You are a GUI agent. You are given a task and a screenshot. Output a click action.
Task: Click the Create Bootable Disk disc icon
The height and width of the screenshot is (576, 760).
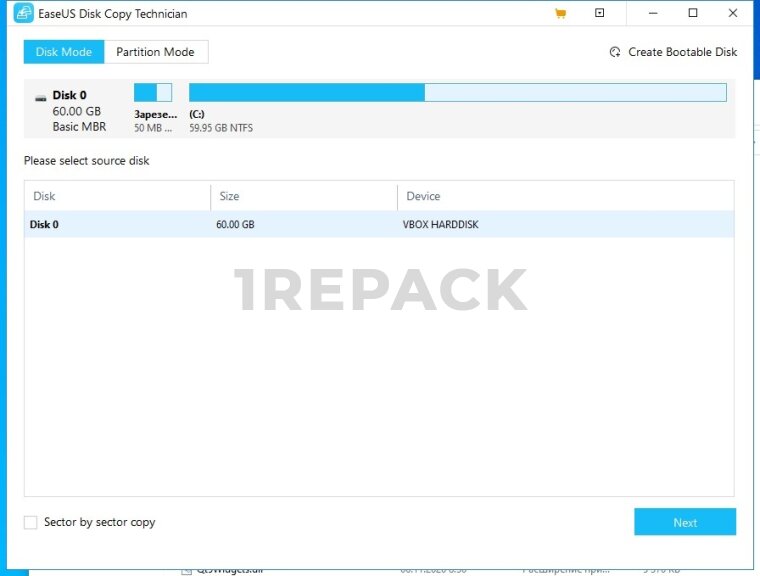[615, 53]
